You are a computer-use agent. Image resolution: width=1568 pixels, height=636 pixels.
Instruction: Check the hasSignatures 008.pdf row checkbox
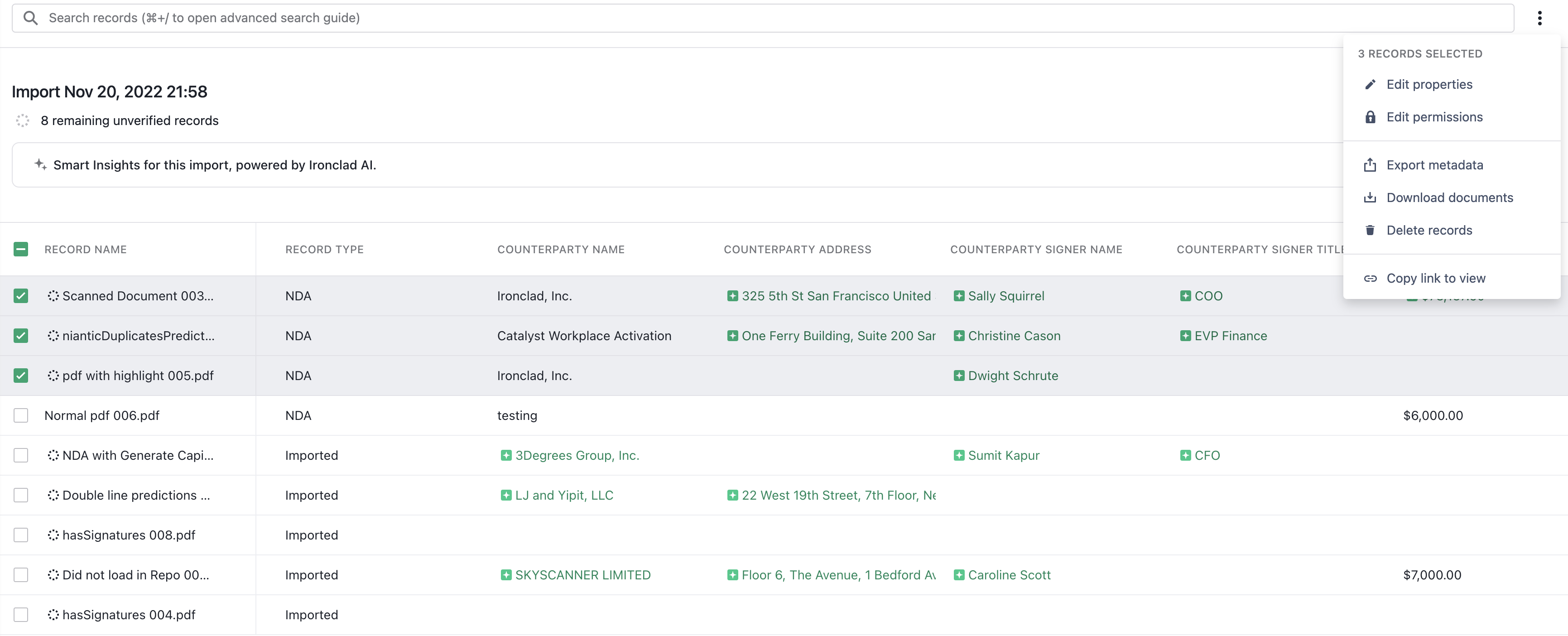[21, 535]
